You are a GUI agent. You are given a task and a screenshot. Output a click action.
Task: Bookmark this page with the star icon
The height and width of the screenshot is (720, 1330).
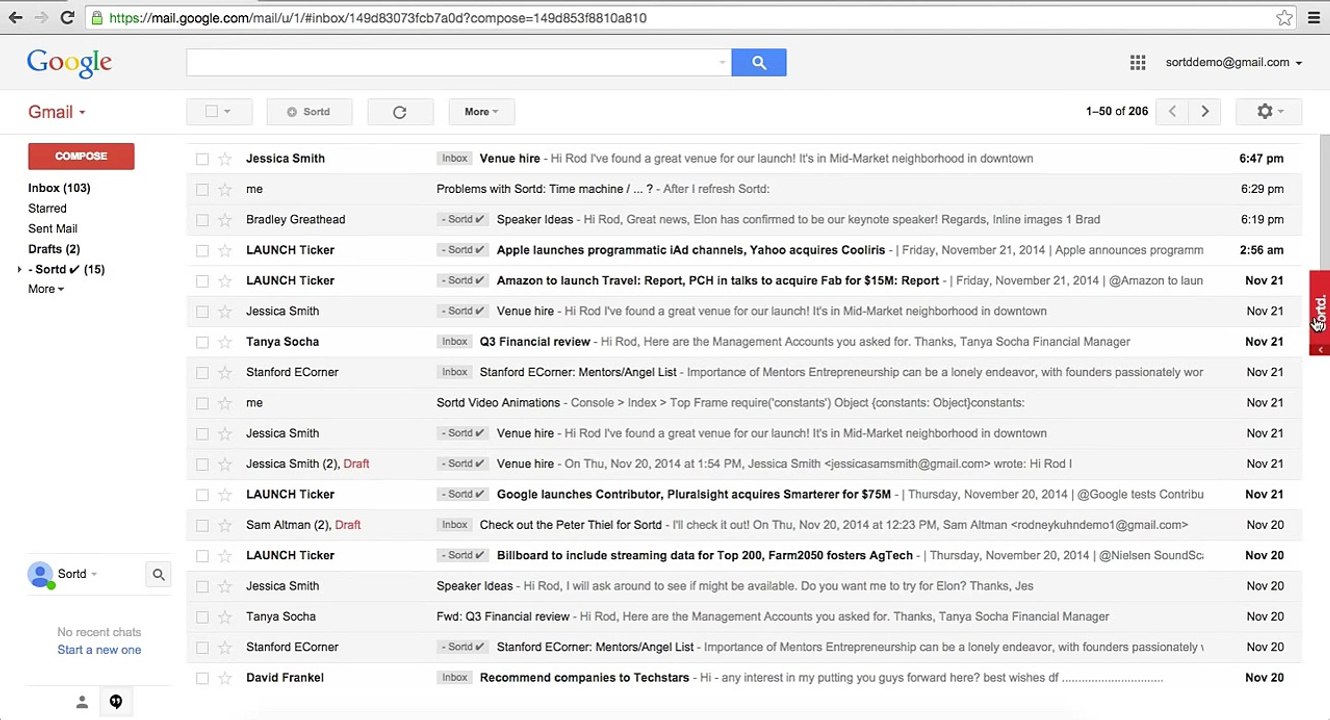[x=1285, y=18]
